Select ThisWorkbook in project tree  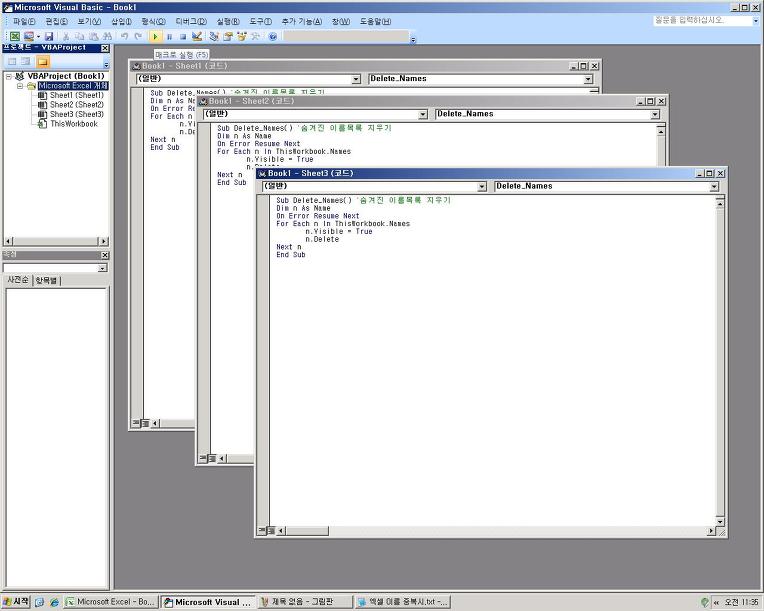pyautogui.click(x=73, y=124)
